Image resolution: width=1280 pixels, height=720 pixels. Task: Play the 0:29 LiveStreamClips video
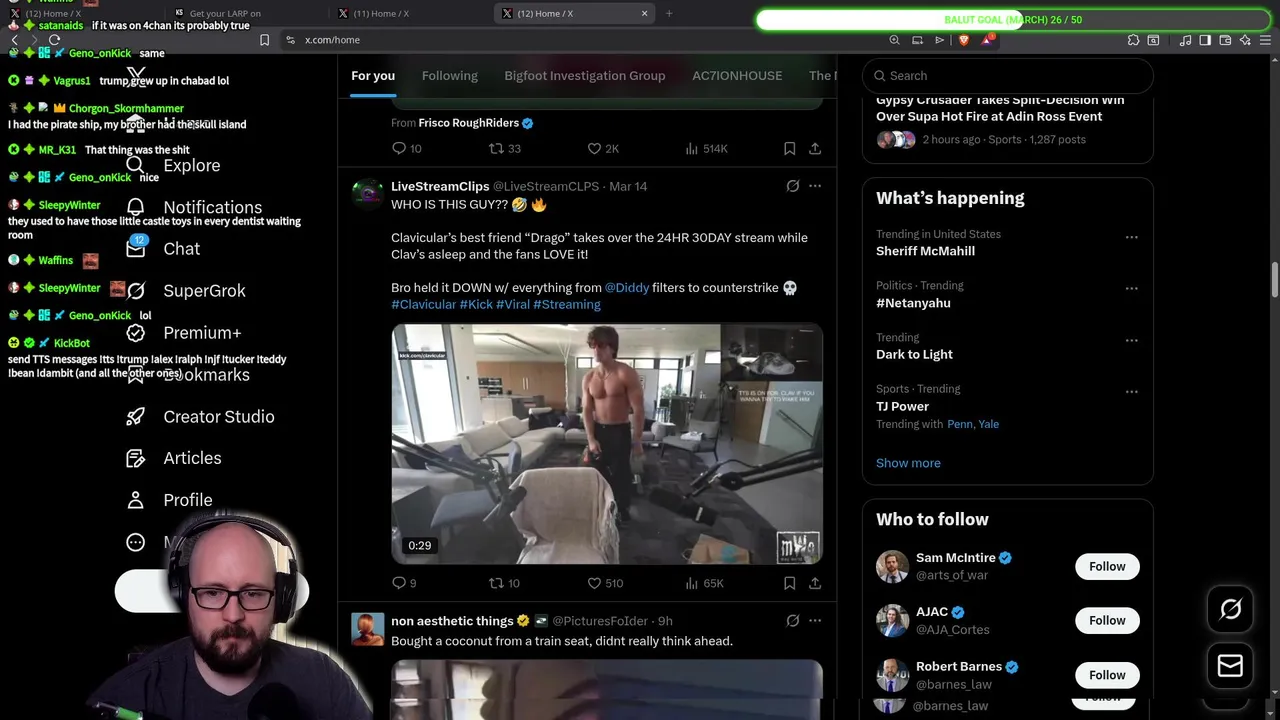point(607,444)
